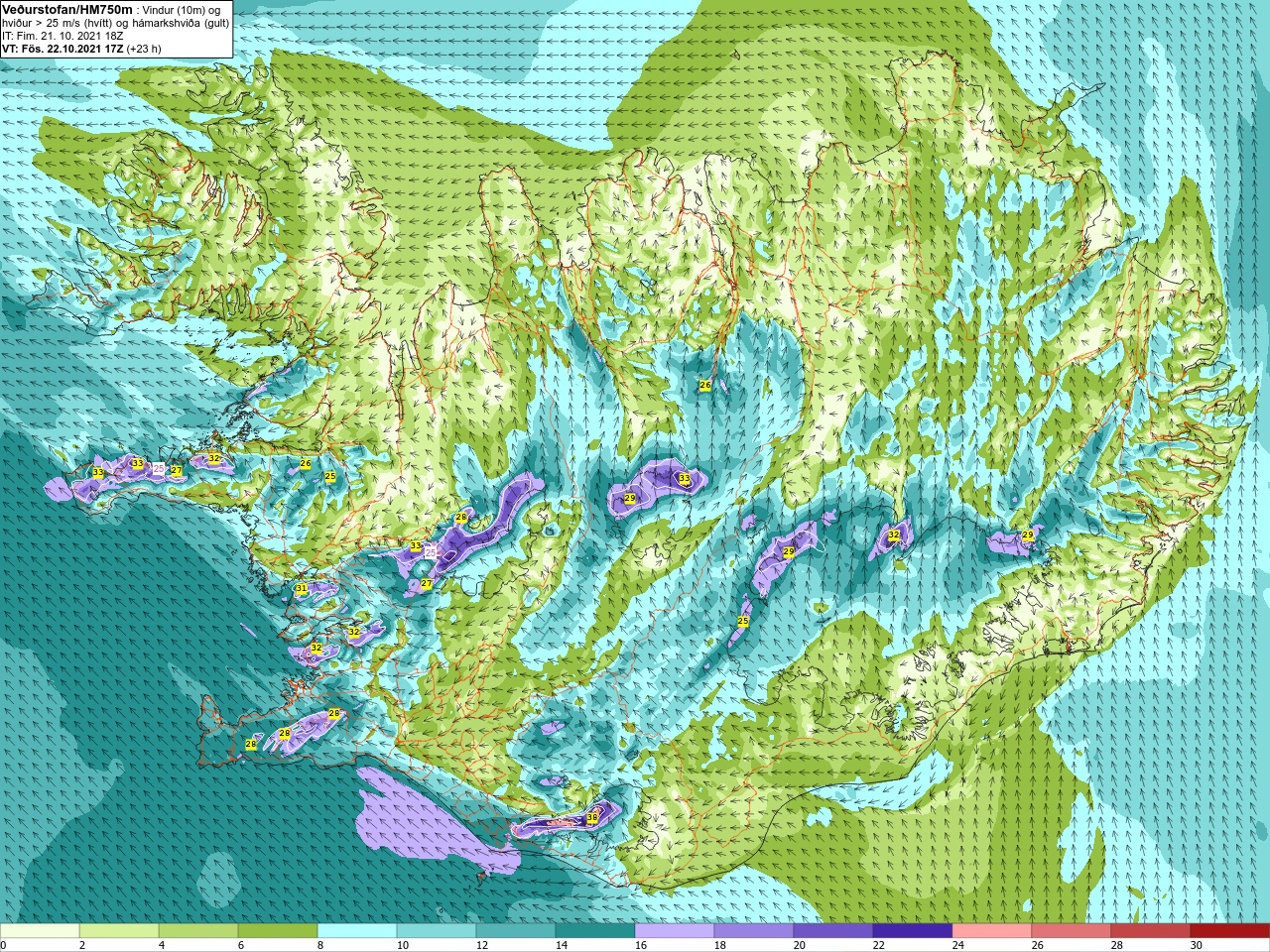This screenshot has height=952, width=1270.
Task: Click the 12–14 m/s teal legend swatch
Action: (x=516, y=931)
